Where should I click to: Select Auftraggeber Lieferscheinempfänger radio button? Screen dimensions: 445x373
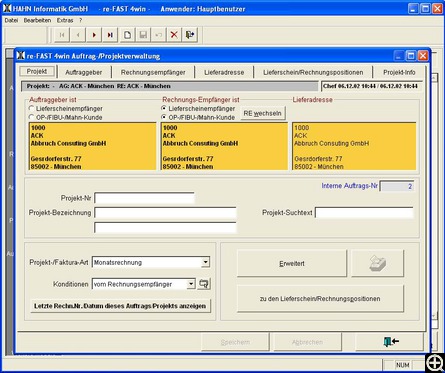coord(32,108)
